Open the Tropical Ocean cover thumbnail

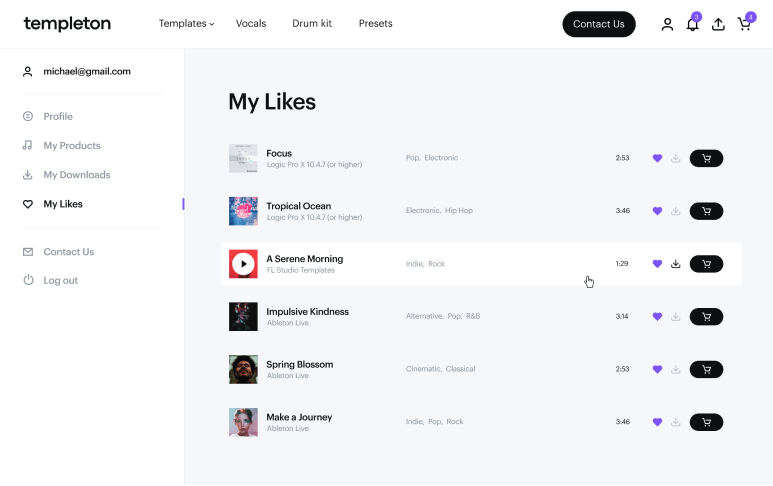click(243, 211)
